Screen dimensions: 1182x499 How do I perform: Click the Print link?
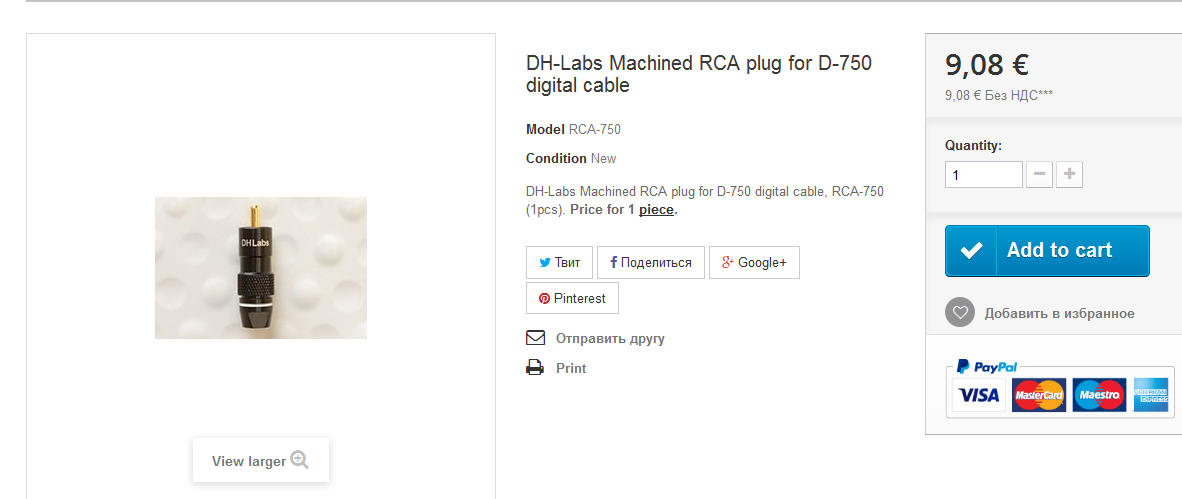pyautogui.click(x=571, y=369)
